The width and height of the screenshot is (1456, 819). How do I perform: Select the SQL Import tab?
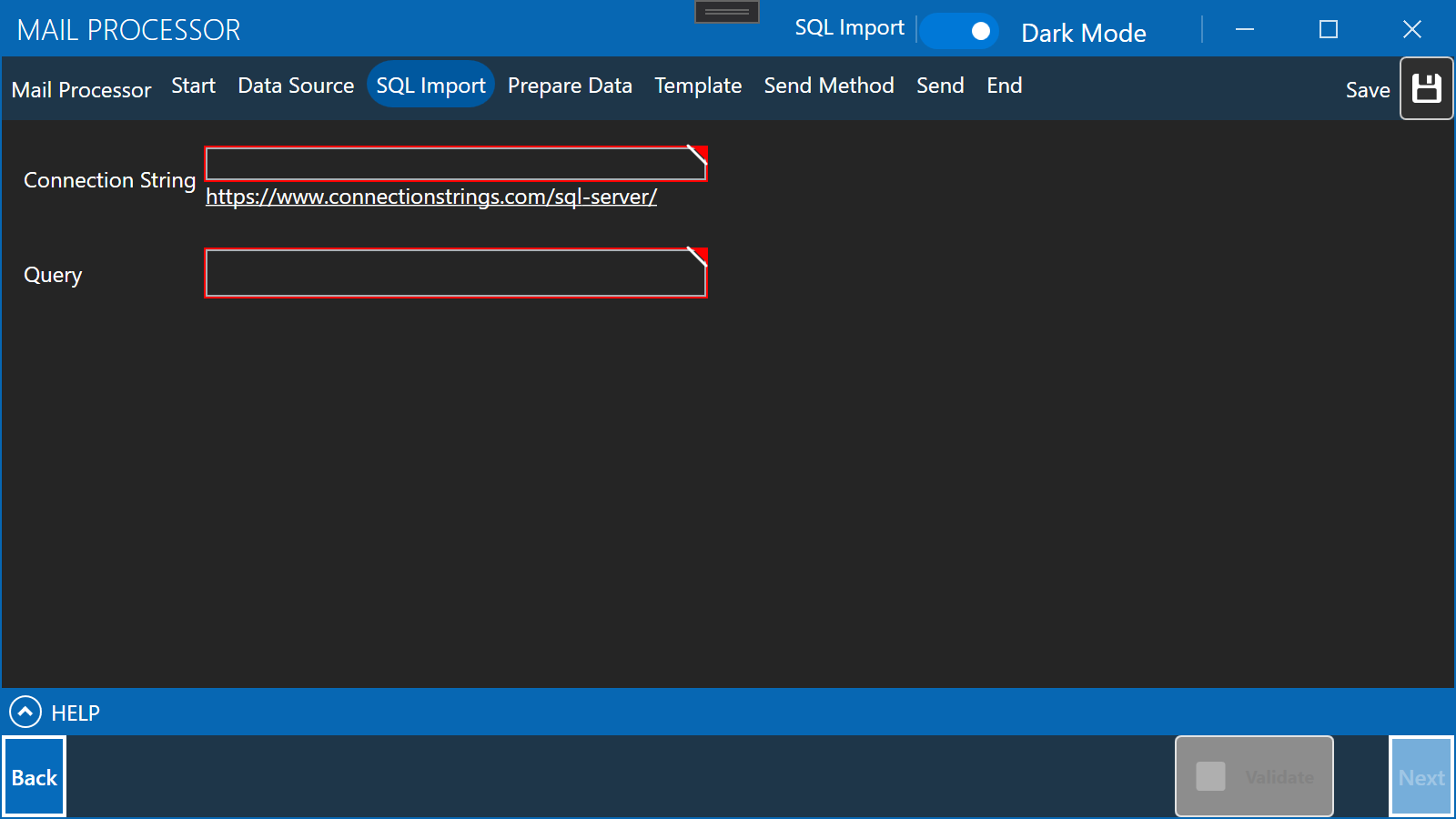430,84
